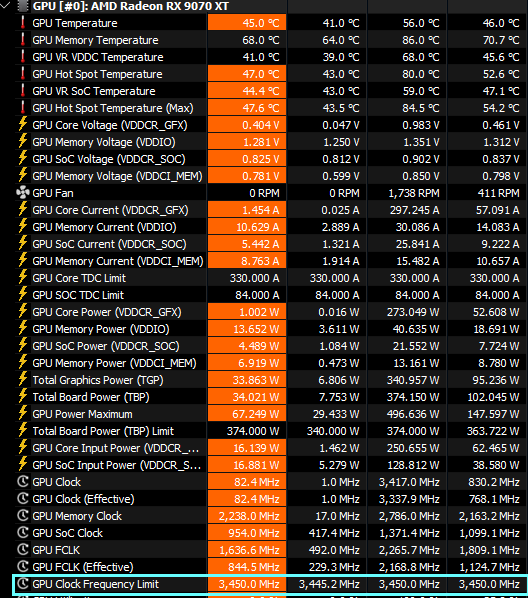This screenshot has height=598, width=528.
Task: Collapse the GPU [#0] AMD Radeon RX 9070 XT group
Action: (5, 5)
